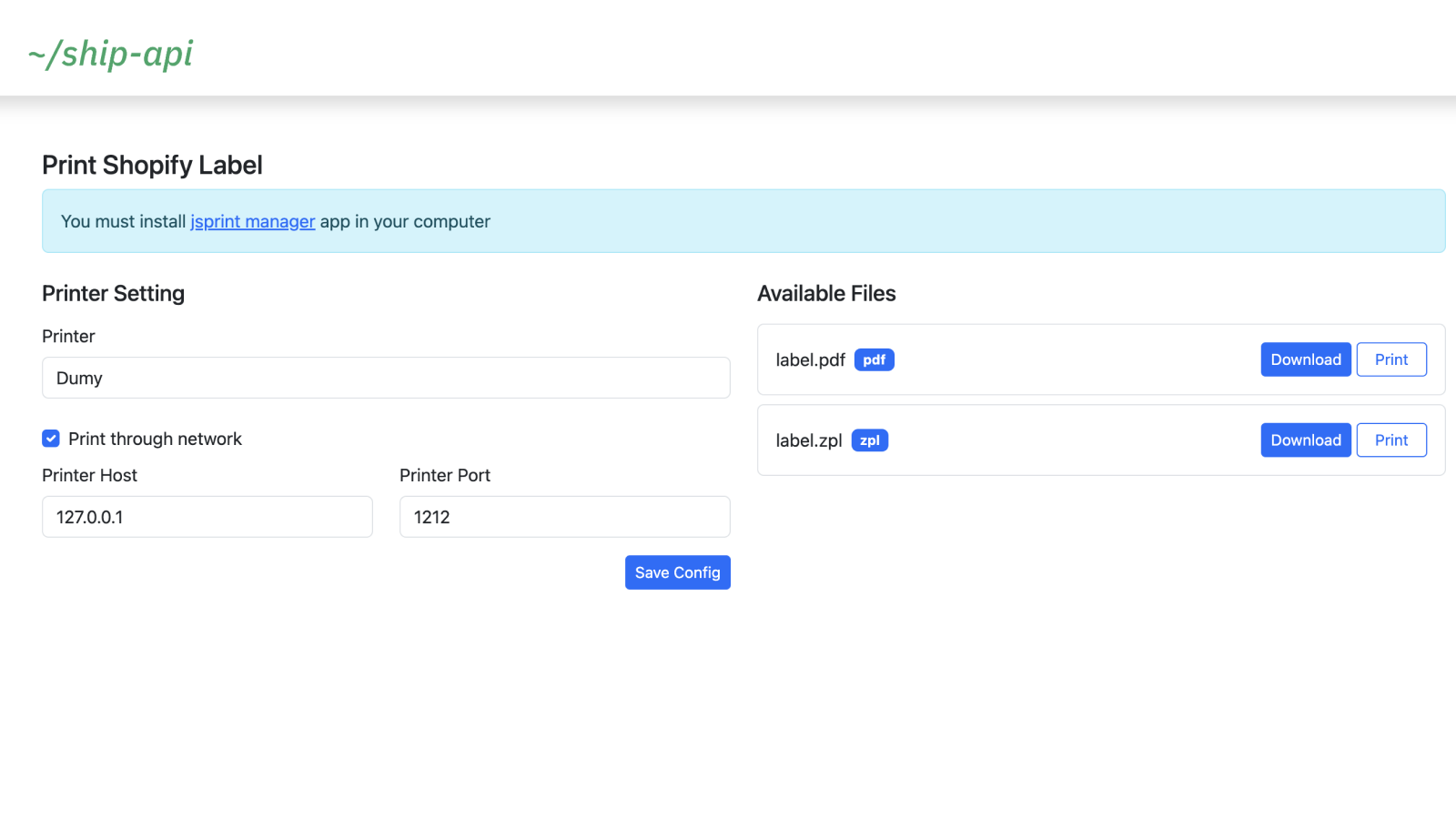Click the blue zpl badge
The width and height of the screenshot is (1456, 819).
(x=869, y=440)
